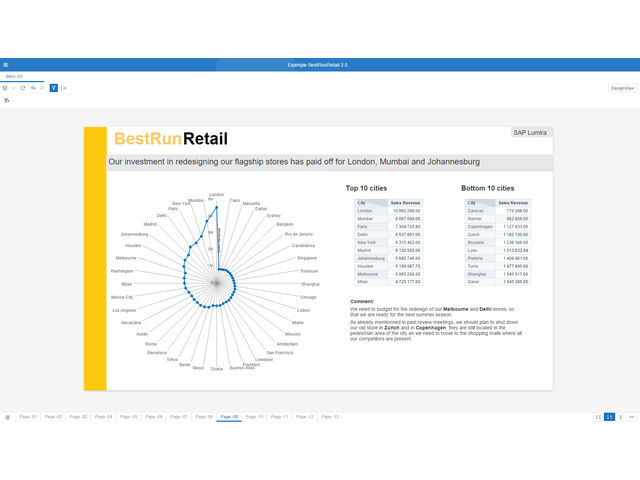The height and width of the screenshot is (480, 640).
Task: Click the Undo arrow icon
Action: (x=33, y=88)
